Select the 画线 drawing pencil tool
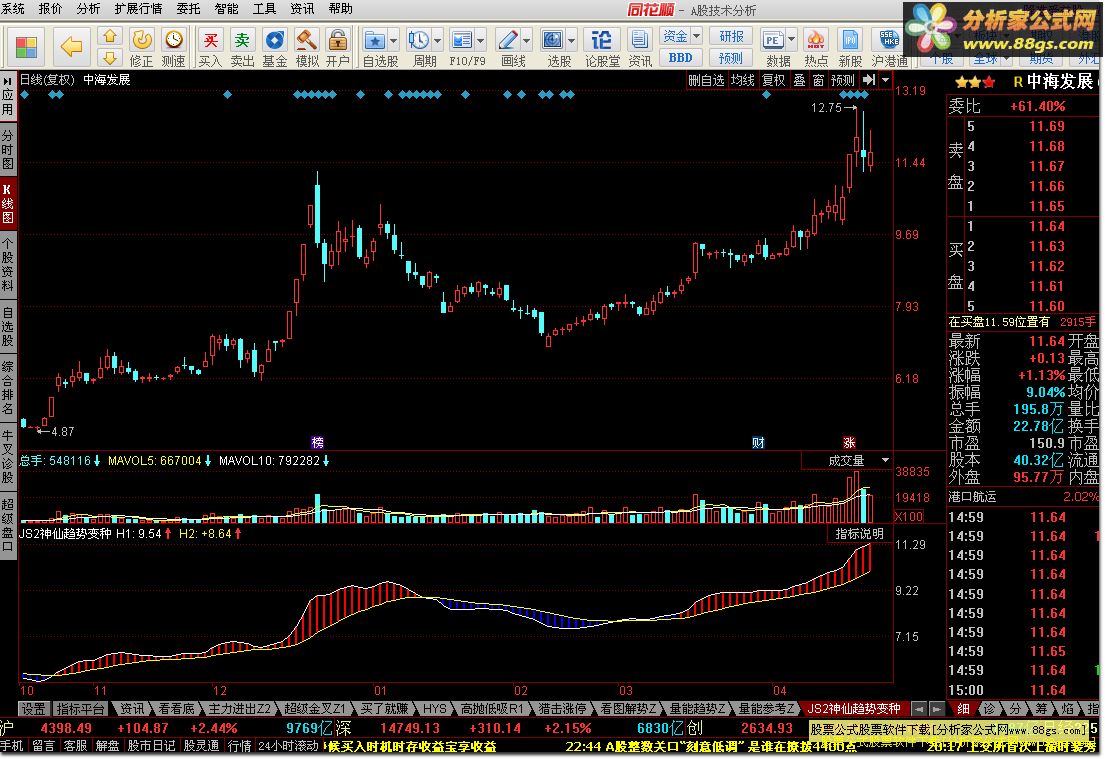This screenshot has width=1105, height=759. [507, 39]
